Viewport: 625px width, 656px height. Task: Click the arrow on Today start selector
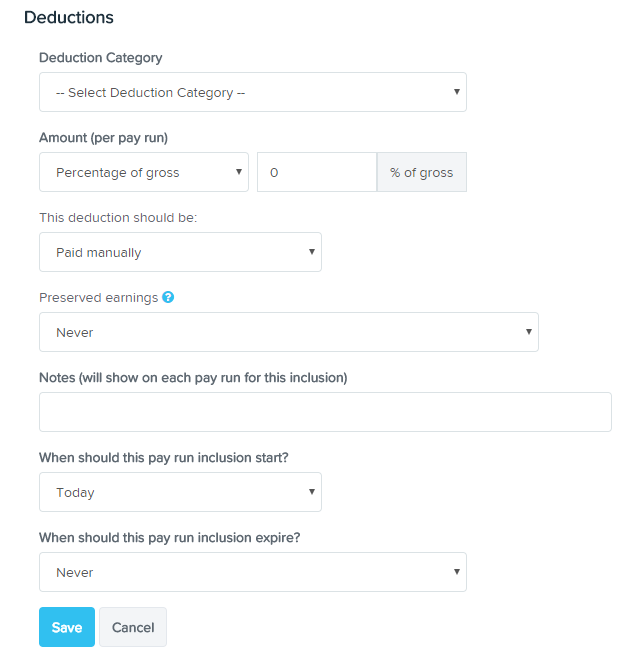click(x=312, y=492)
